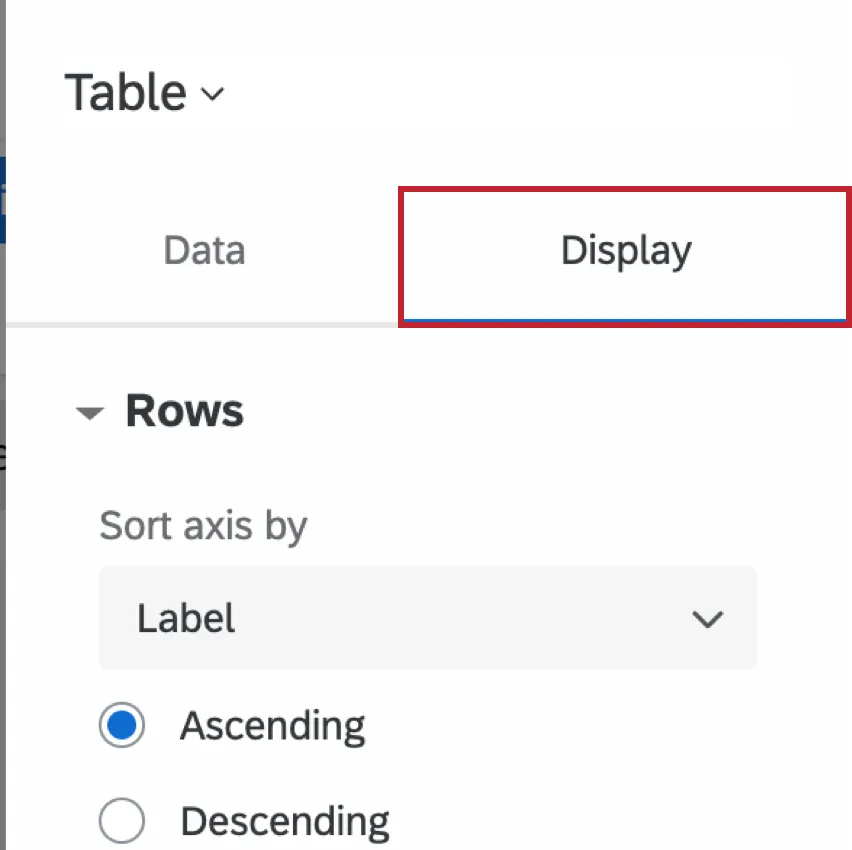Click the Display tab label text
Viewport: 852px width, 850px height.
point(624,251)
